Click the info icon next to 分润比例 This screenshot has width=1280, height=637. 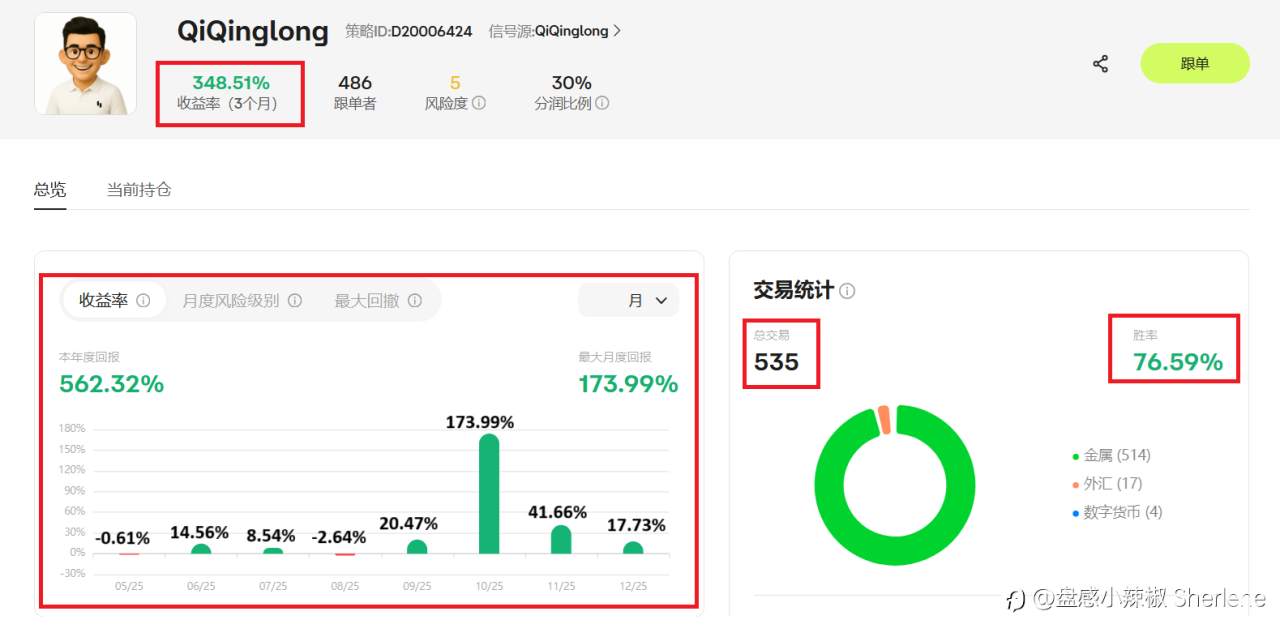[x=602, y=103]
